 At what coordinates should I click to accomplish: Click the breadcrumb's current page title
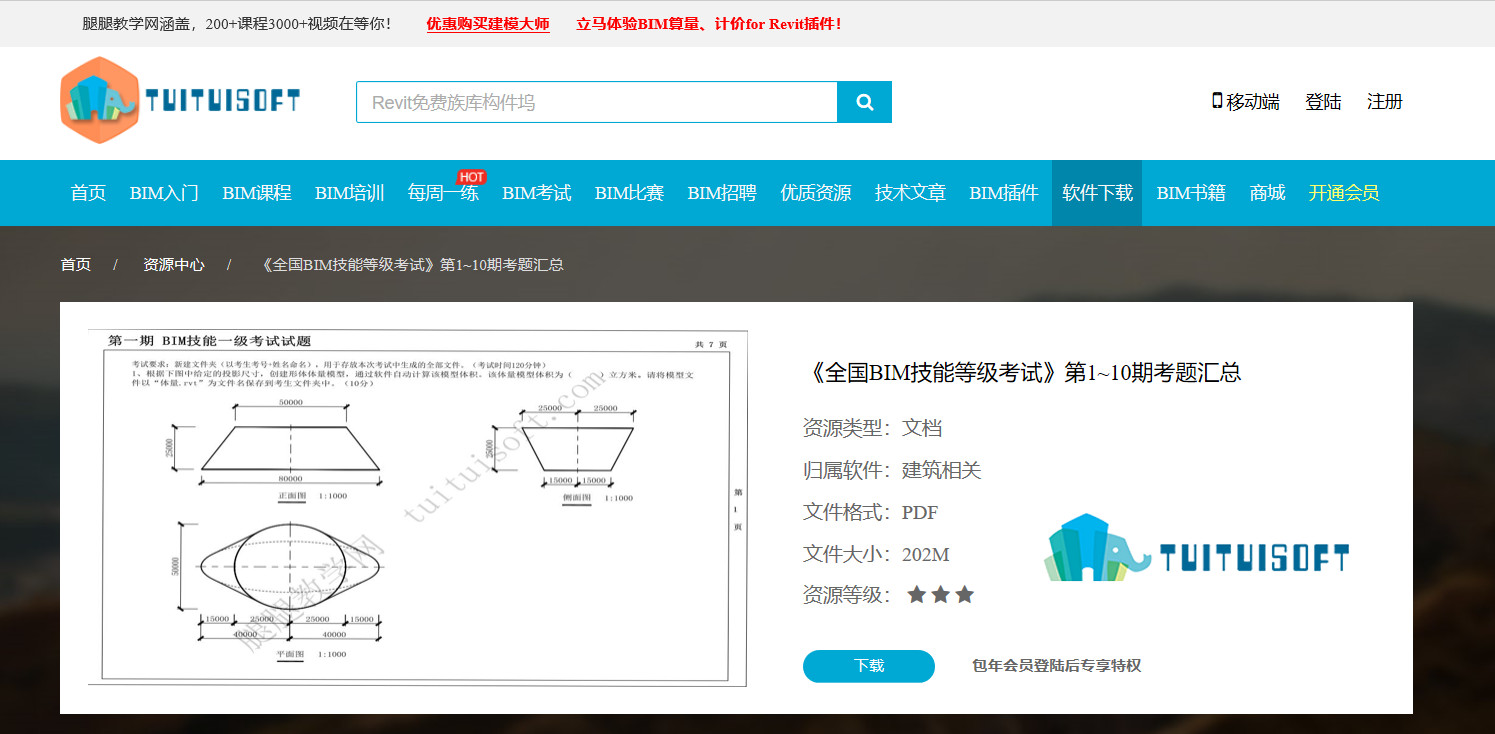(x=411, y=265)
